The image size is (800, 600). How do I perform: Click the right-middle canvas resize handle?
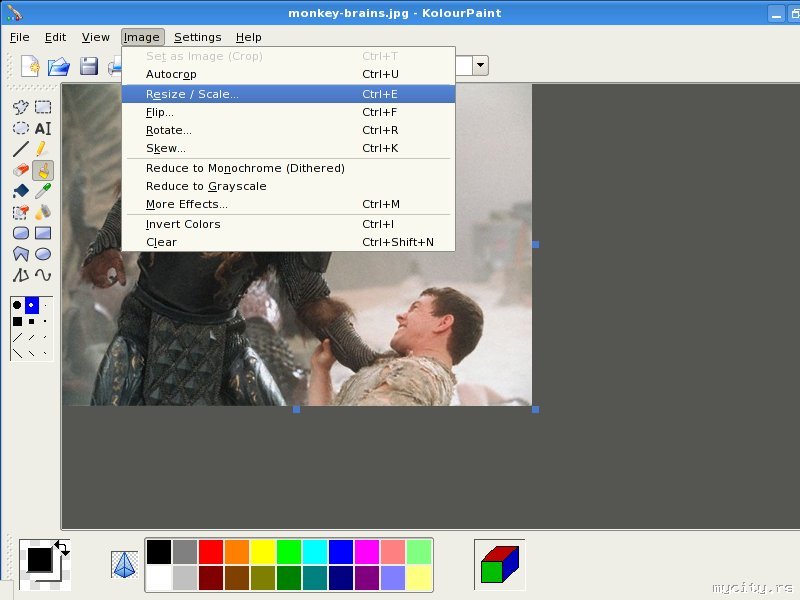(535, 244)
